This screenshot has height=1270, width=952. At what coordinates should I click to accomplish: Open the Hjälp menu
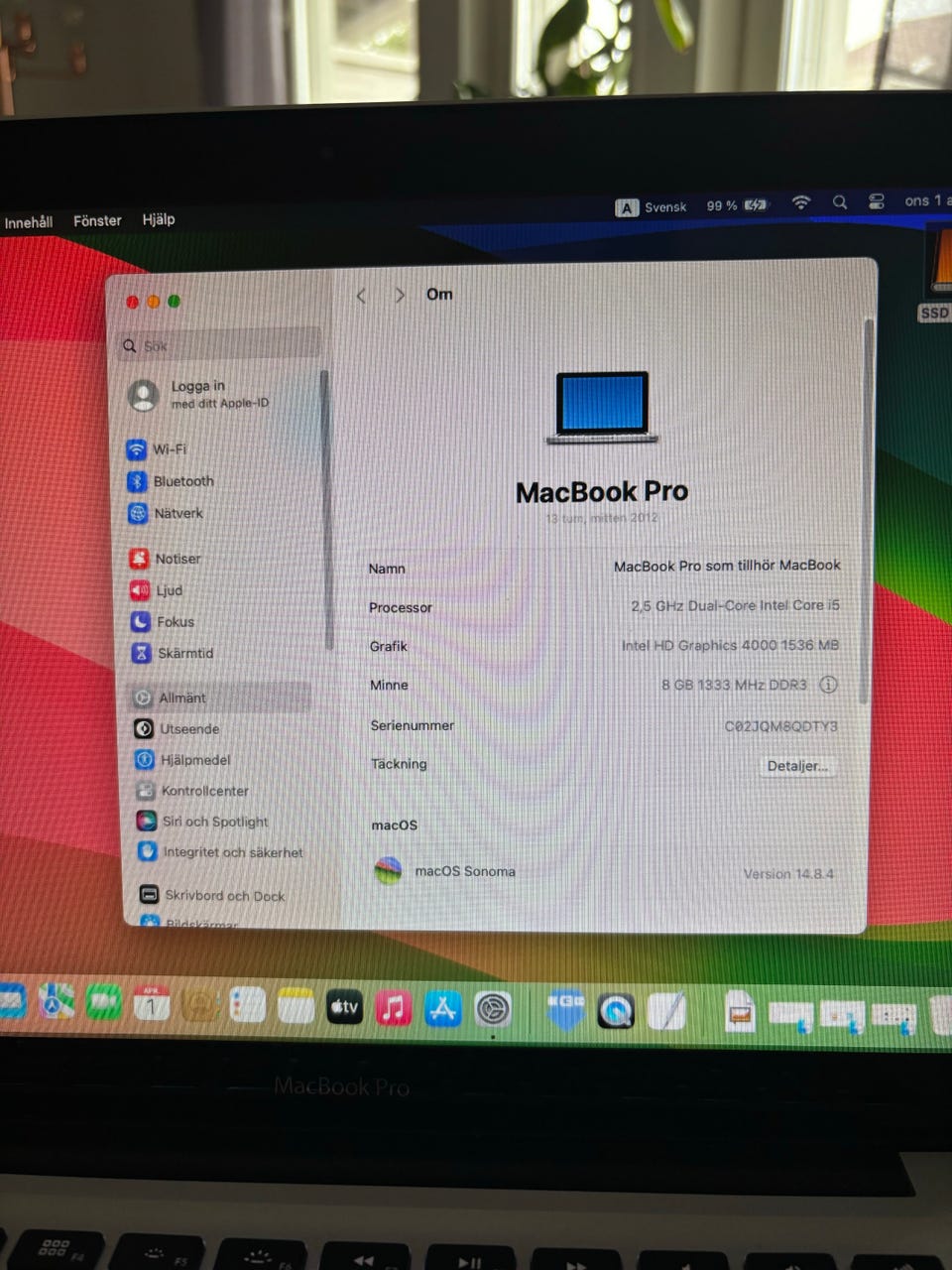coord(158,219)
